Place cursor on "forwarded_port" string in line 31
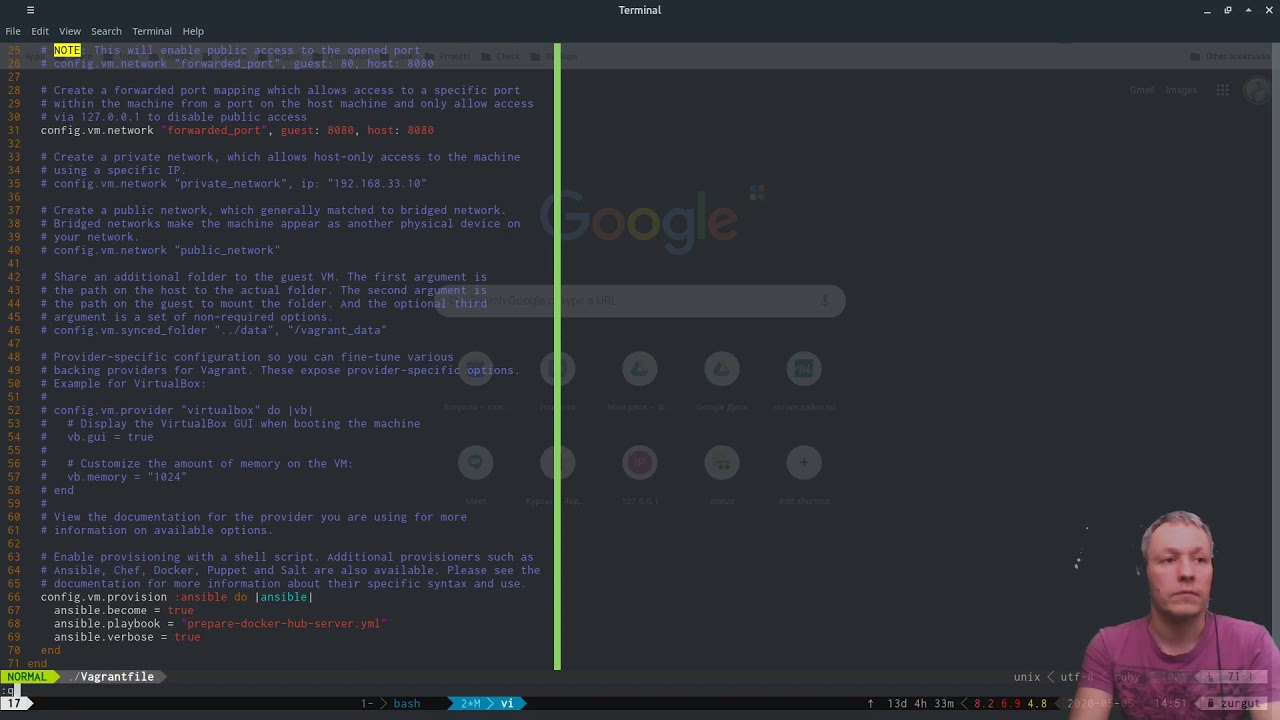 pyautogui.click(x=214, y=130)
